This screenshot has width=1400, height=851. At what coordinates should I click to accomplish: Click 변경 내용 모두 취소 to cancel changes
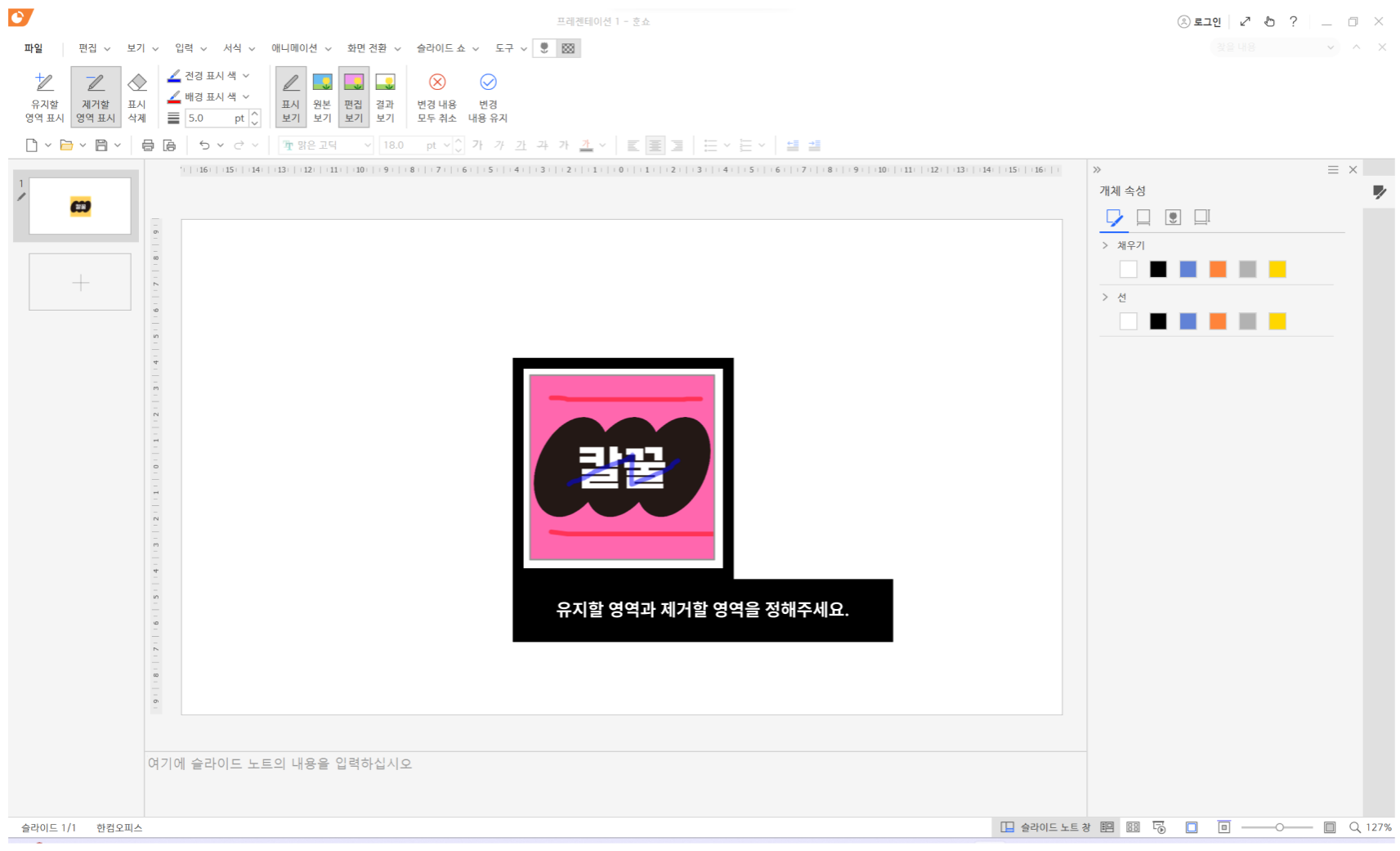(437, 96)
